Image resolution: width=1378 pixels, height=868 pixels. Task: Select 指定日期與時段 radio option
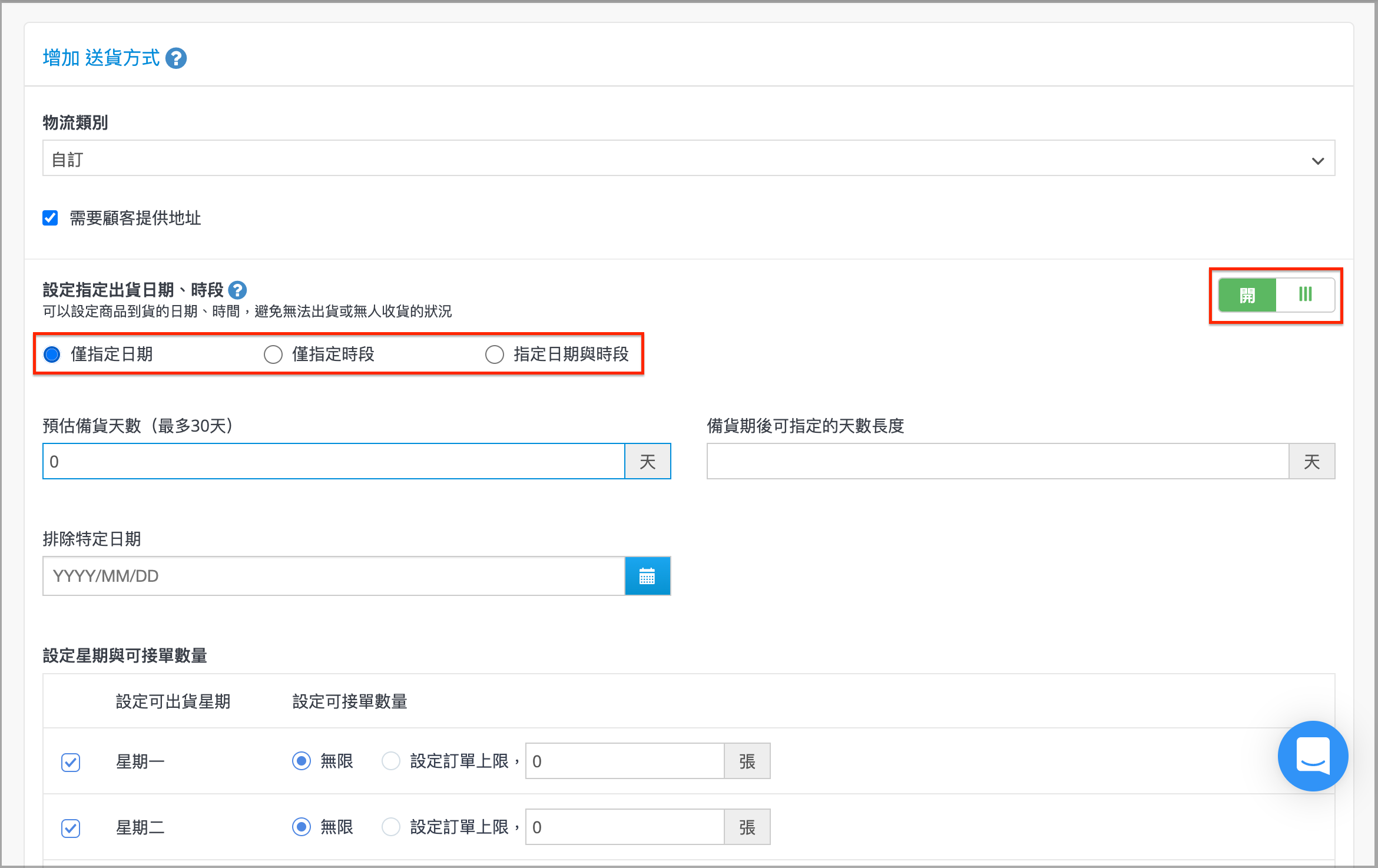point(495,354)
